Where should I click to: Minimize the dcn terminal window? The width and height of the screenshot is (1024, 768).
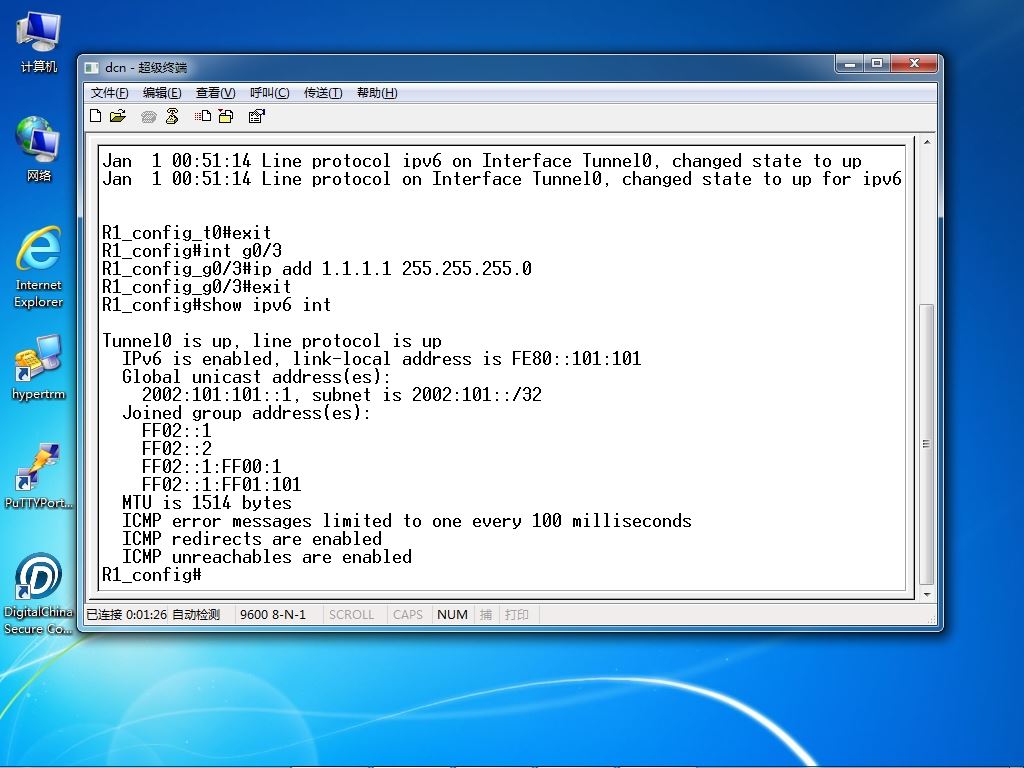tap(850, 64)
